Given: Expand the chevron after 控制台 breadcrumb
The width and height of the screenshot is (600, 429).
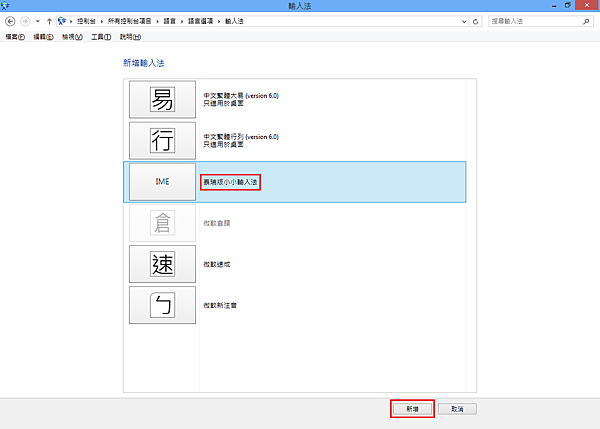Looking at the screenshot, I should [x=102, y=21].
